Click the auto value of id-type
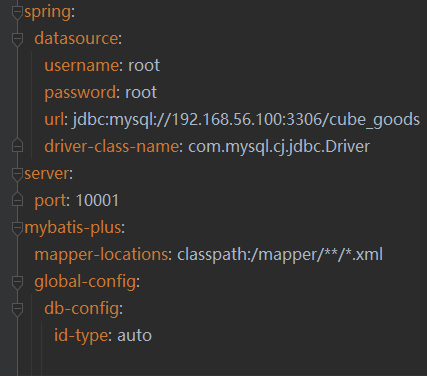 tap(134, 336)
